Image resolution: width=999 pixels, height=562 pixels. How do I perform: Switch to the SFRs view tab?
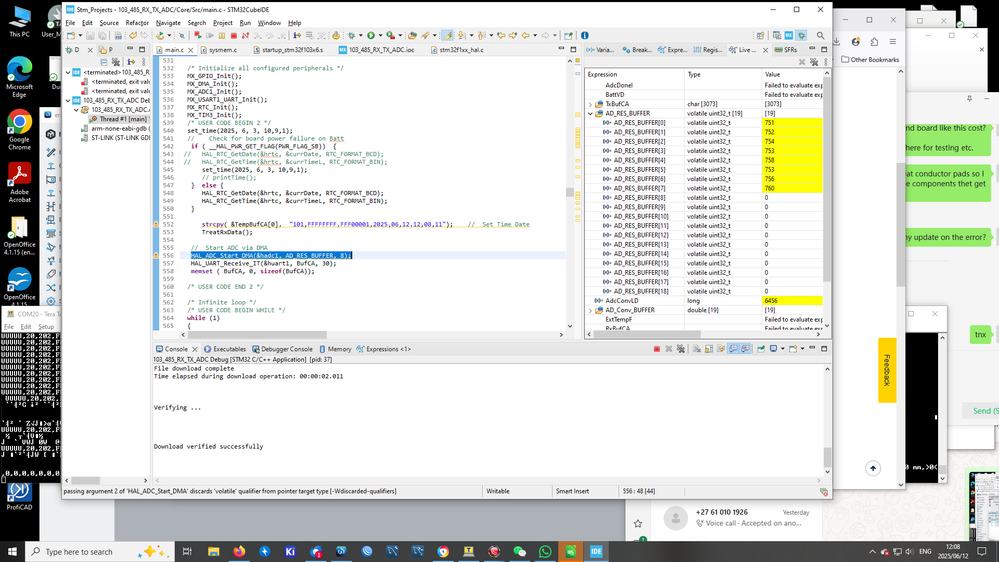786,50
